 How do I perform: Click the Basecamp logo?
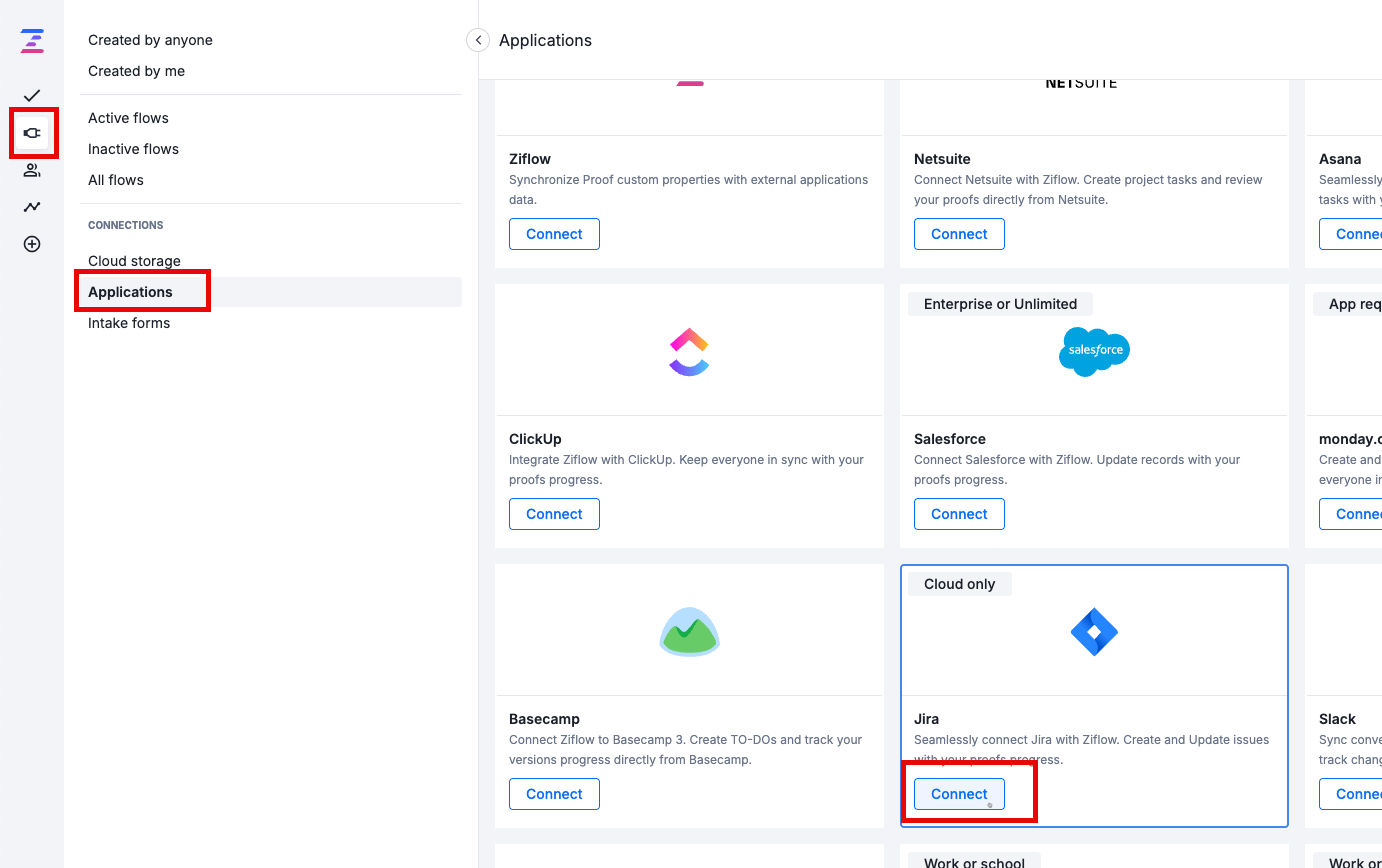689,632
